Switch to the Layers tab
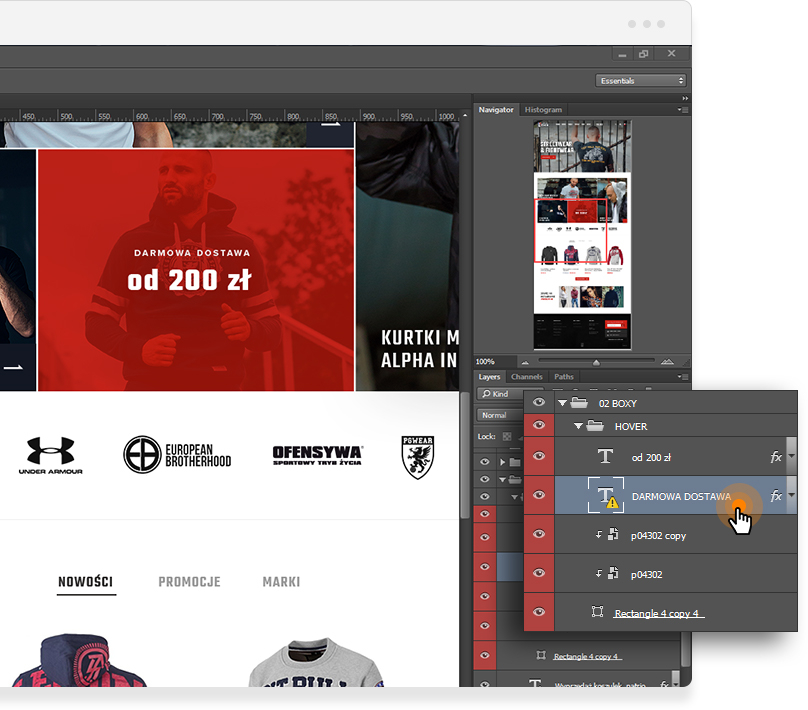 (489, 377)
